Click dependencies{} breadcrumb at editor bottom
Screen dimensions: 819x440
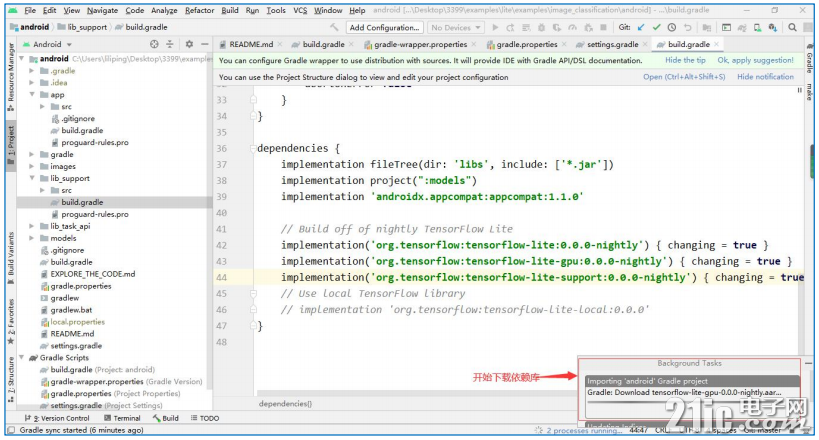[x=285, y=403]
